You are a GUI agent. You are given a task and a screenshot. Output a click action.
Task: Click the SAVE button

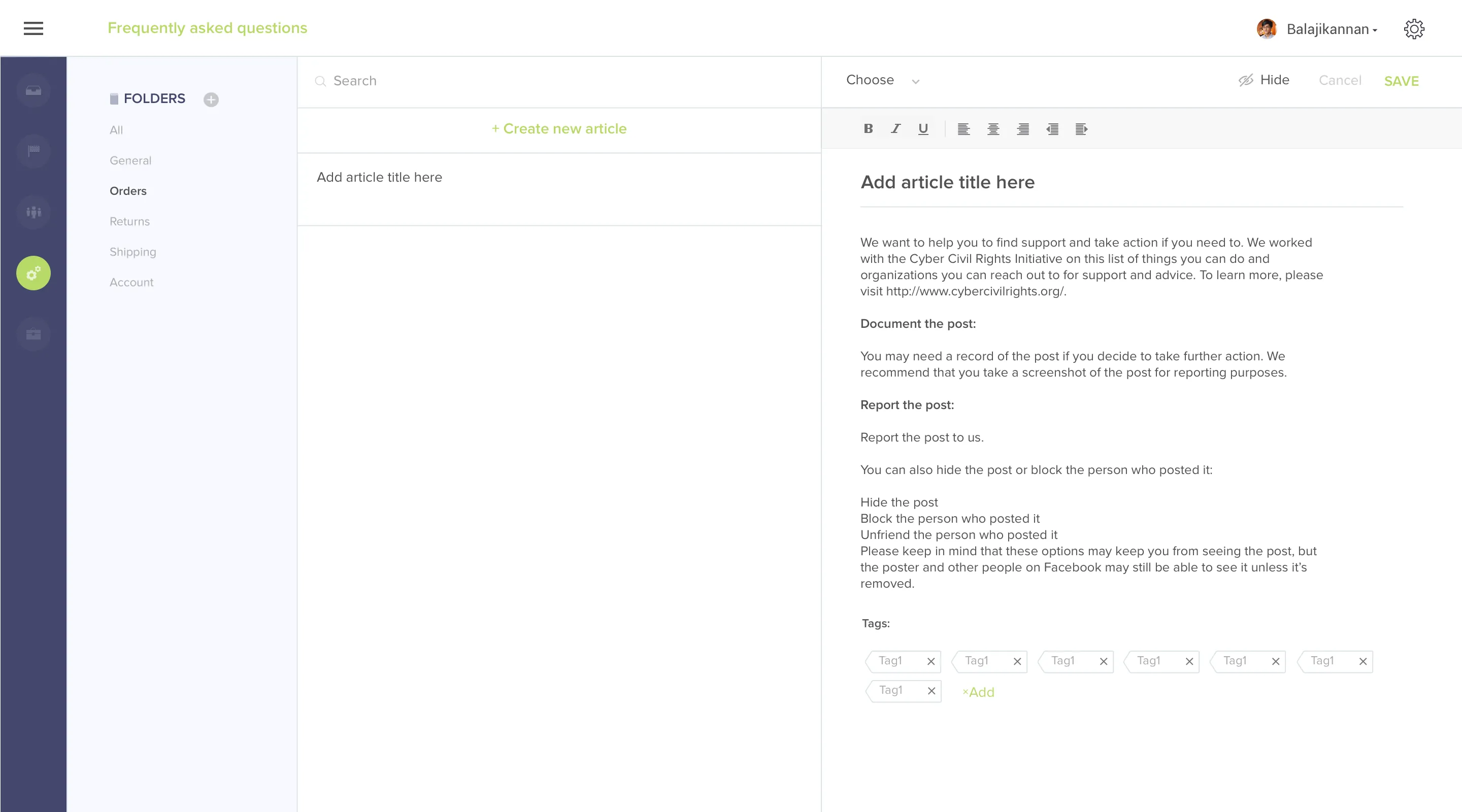(x=1401, y=81)
